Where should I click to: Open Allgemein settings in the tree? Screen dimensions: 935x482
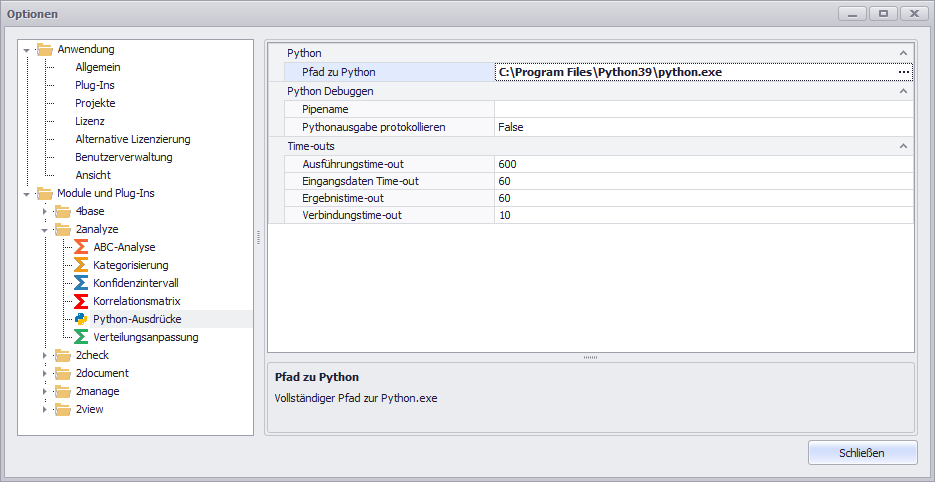pos(98,67)
